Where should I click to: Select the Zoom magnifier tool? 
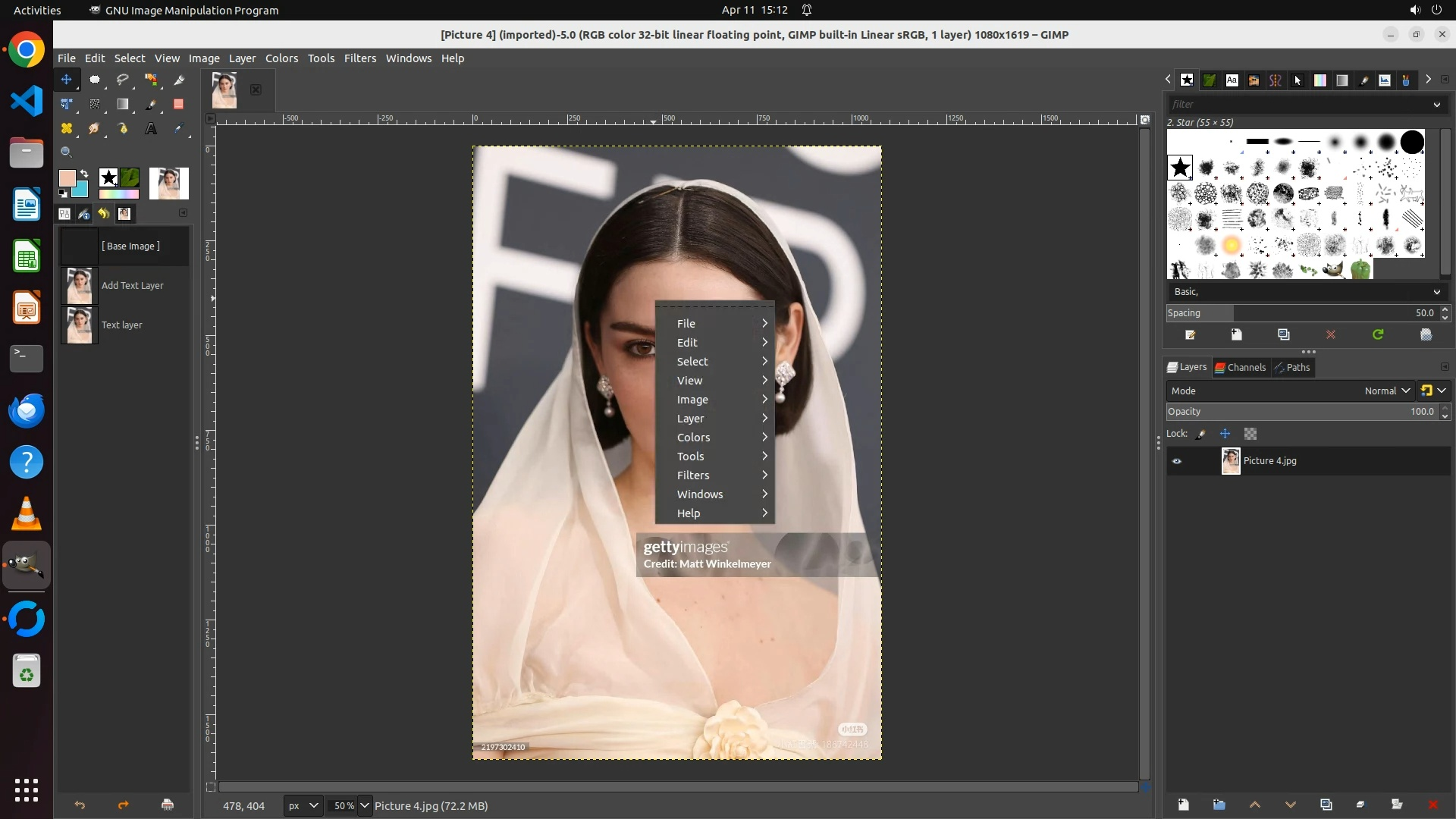click(67, 152)
